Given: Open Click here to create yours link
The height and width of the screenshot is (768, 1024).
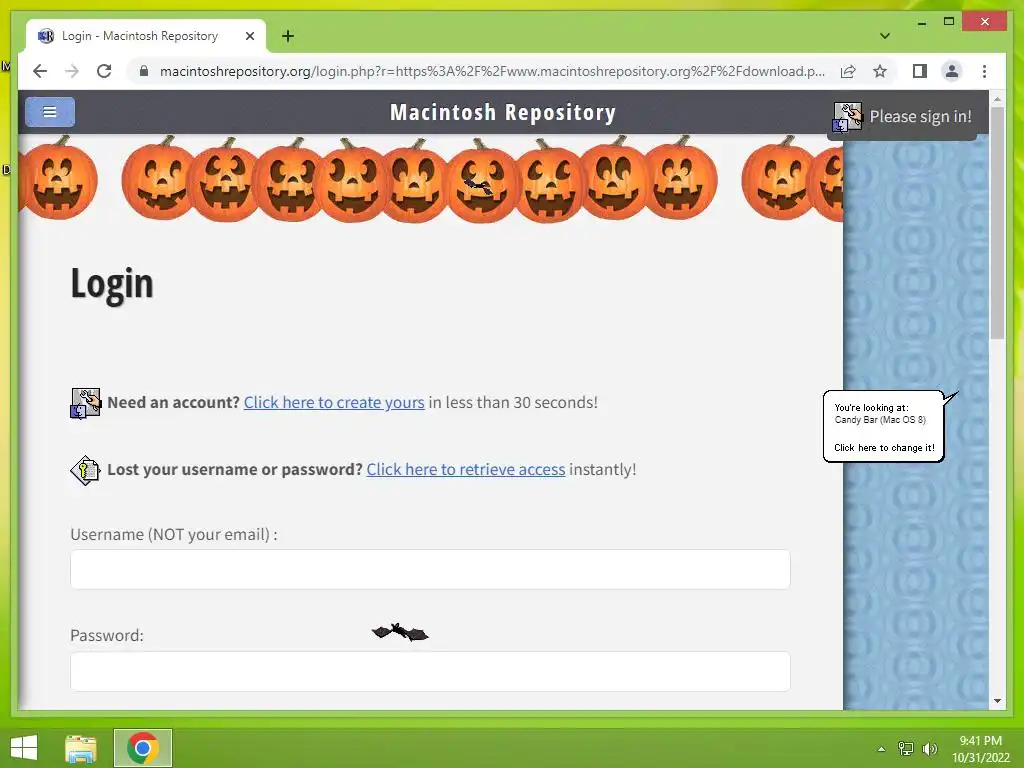Looking at the screenshot, I should (334, 402).
